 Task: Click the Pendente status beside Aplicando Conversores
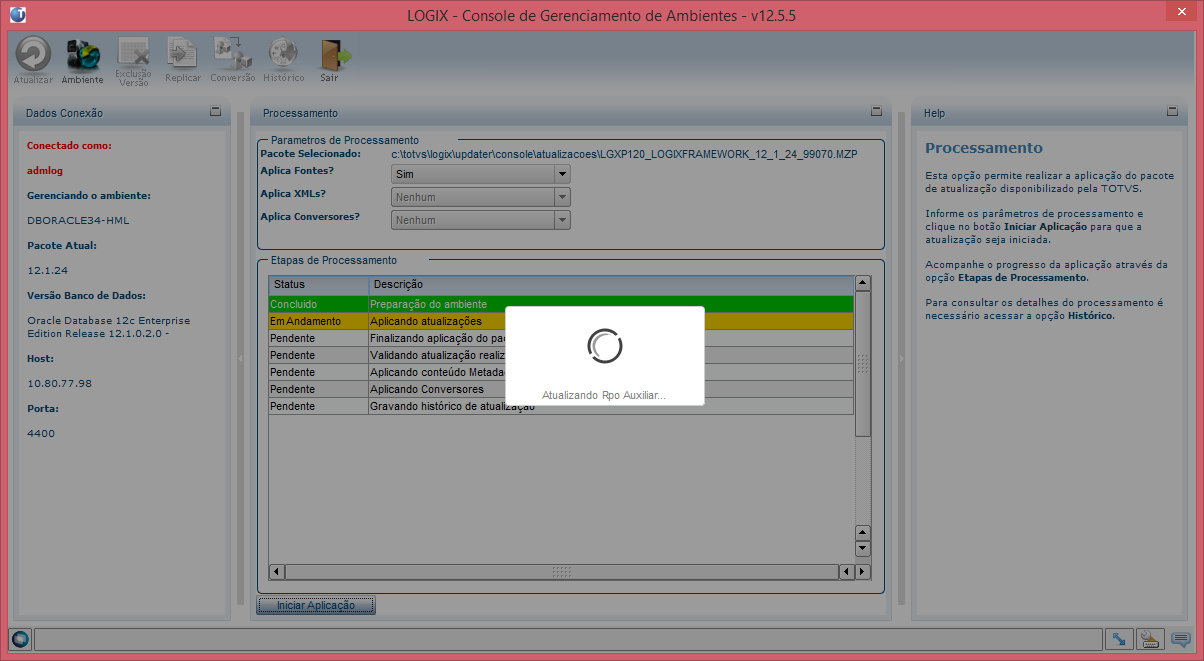tap(319, 389)
